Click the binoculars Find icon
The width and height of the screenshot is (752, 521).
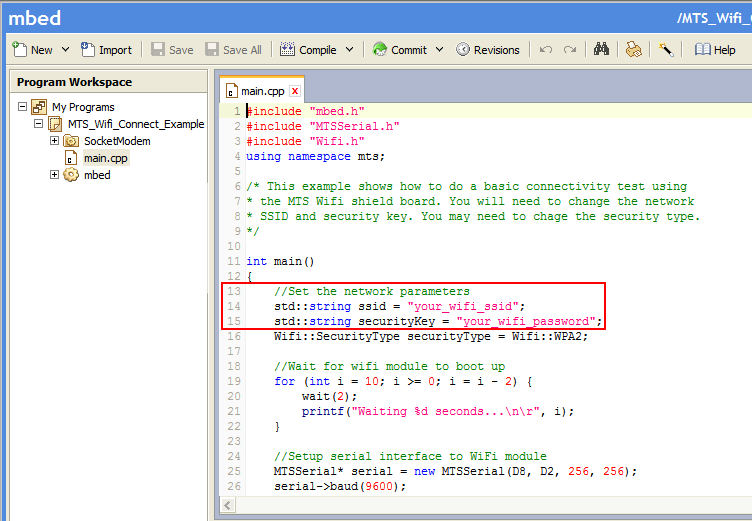tap(601, 49)
